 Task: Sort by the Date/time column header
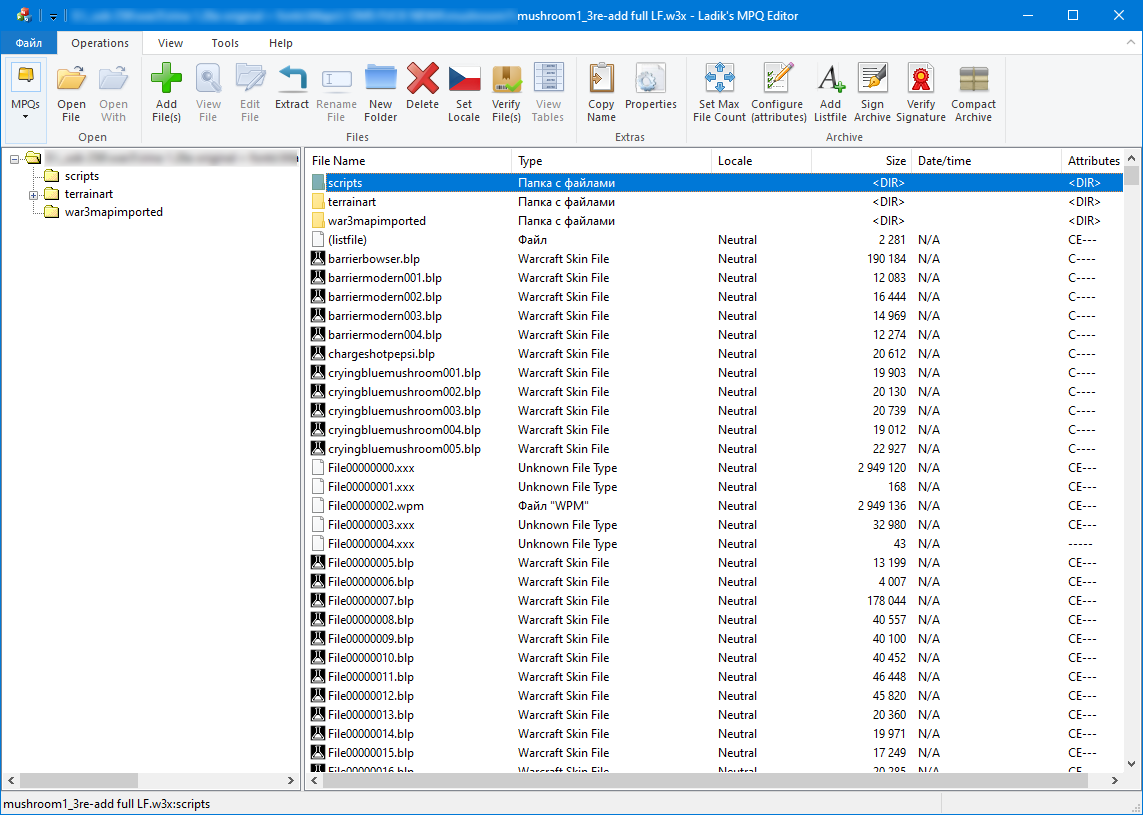pyautogui.click(x=986, y=161)
